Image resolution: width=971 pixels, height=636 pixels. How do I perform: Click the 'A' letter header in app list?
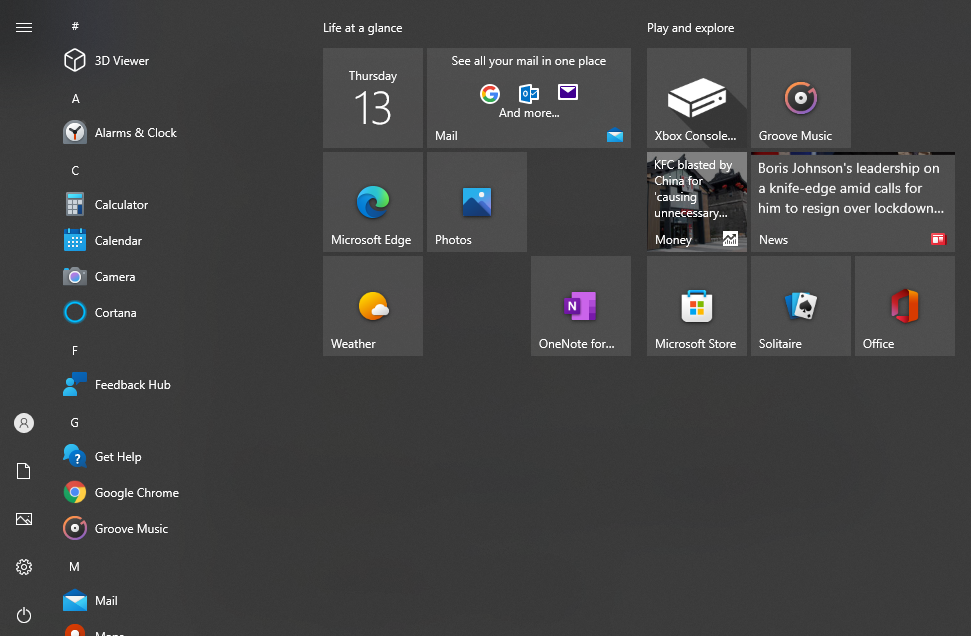76,98
